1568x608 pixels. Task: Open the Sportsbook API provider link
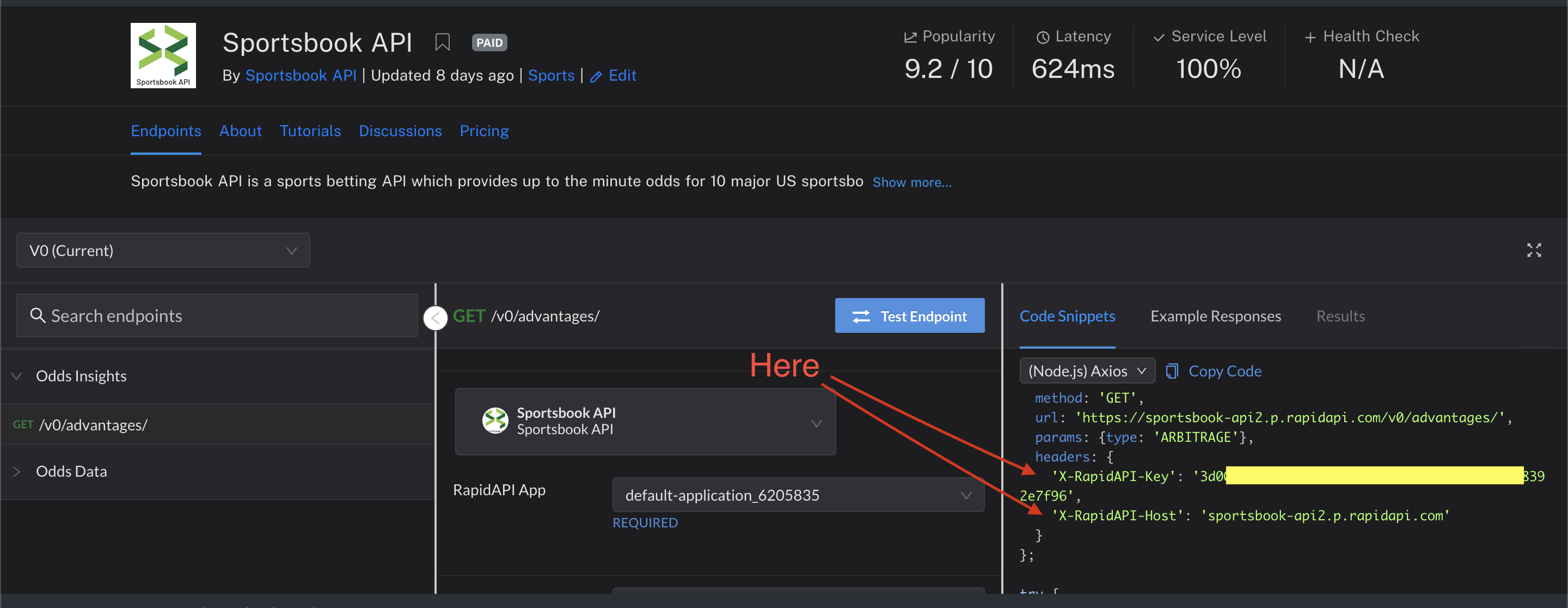pyautogui.click(x=301, y=76)
